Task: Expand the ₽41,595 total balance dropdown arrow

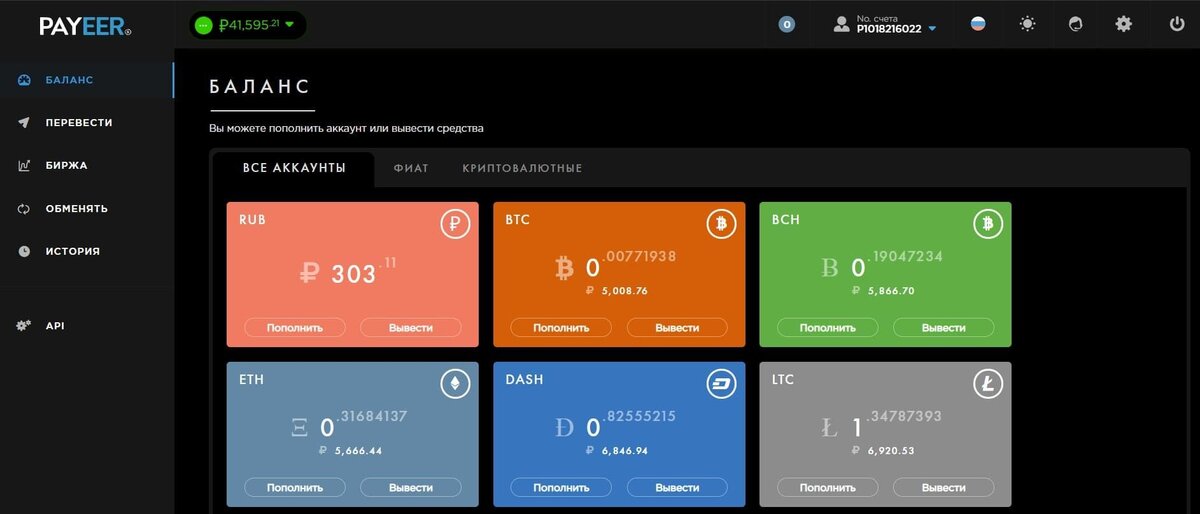Action: pos(290,25)
